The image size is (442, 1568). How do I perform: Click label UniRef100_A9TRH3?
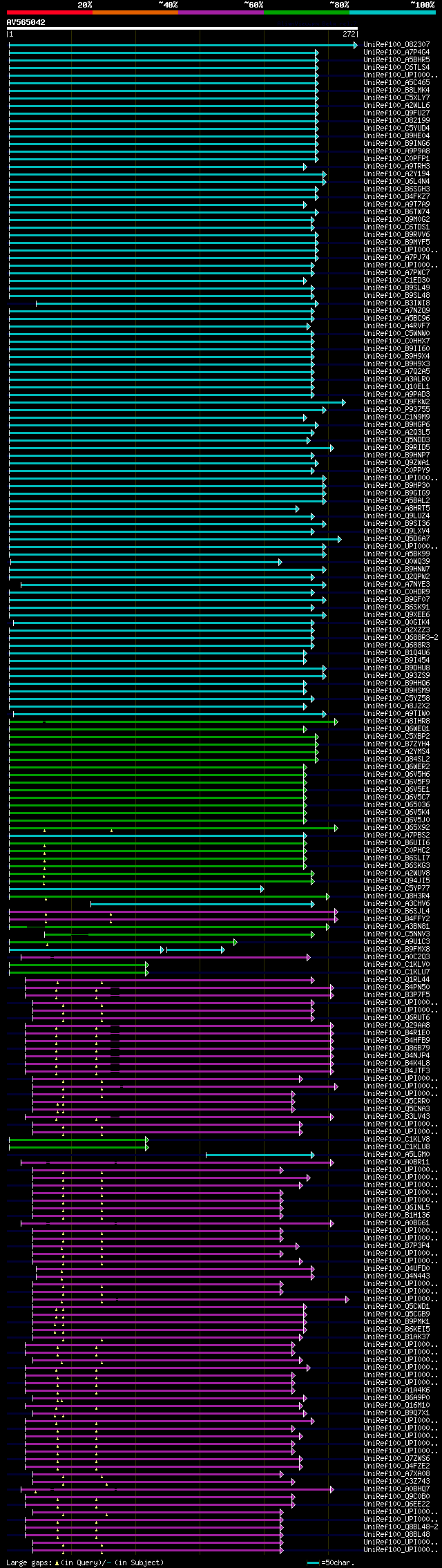396,167
